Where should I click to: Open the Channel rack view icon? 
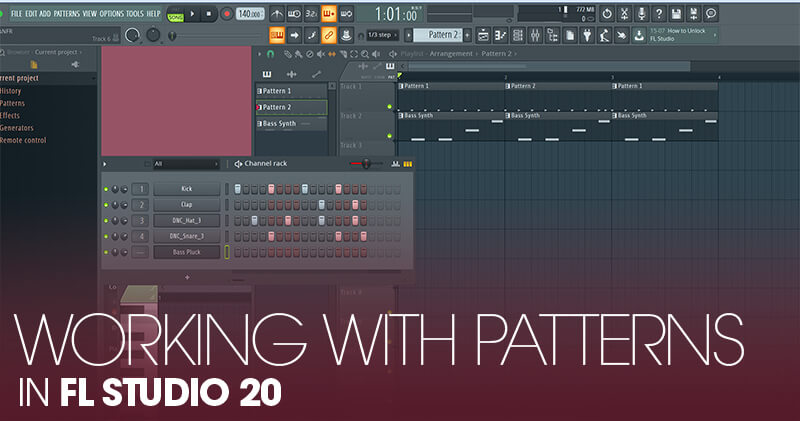(518, 35)
